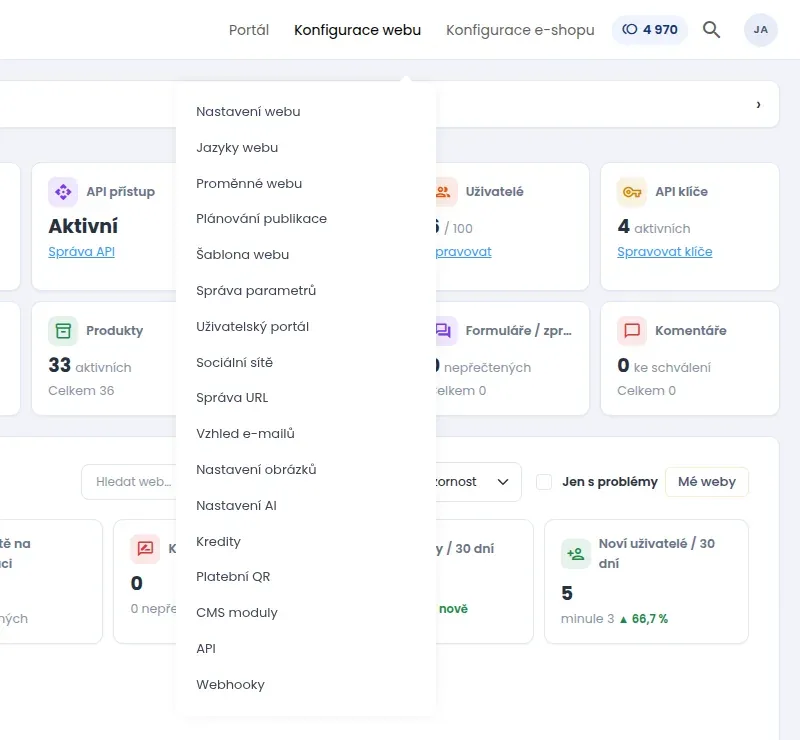Click the Uživatelé people icon

443,192
